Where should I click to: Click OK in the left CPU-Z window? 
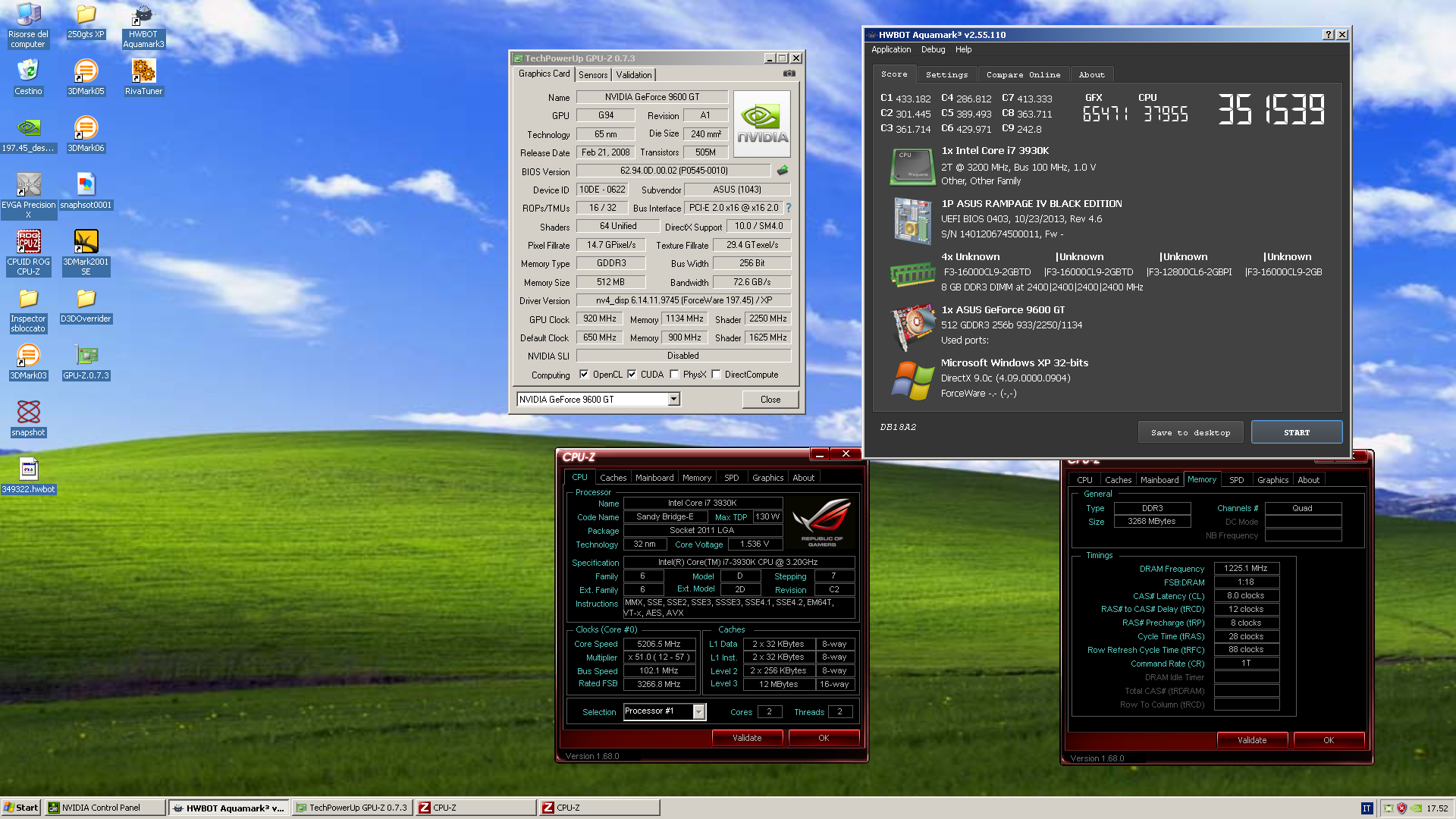click(824, 738)
